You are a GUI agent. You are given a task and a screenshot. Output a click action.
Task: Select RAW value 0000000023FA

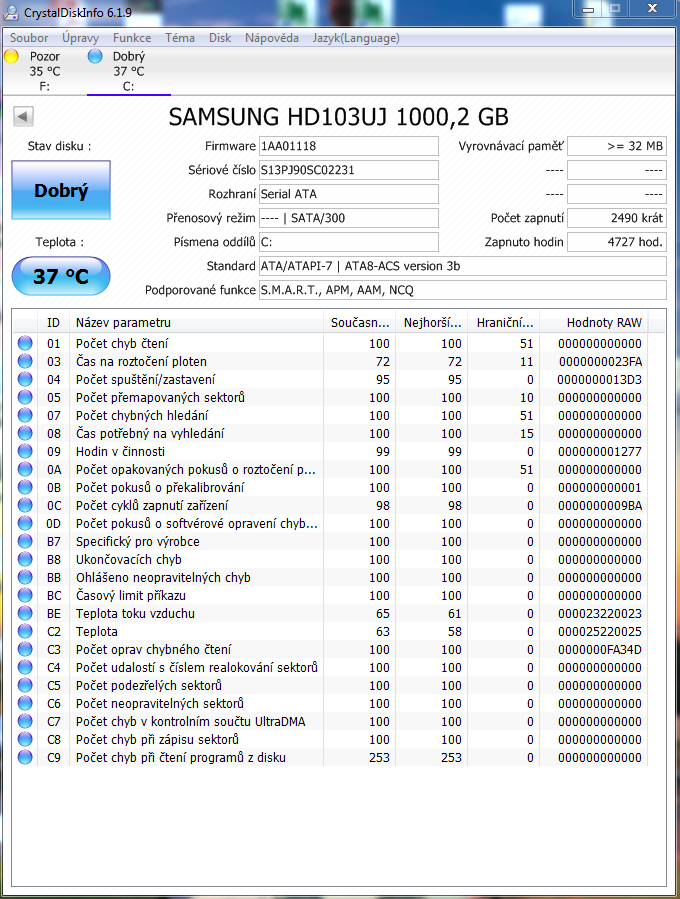pyautogui.click(x=600, y=362)
